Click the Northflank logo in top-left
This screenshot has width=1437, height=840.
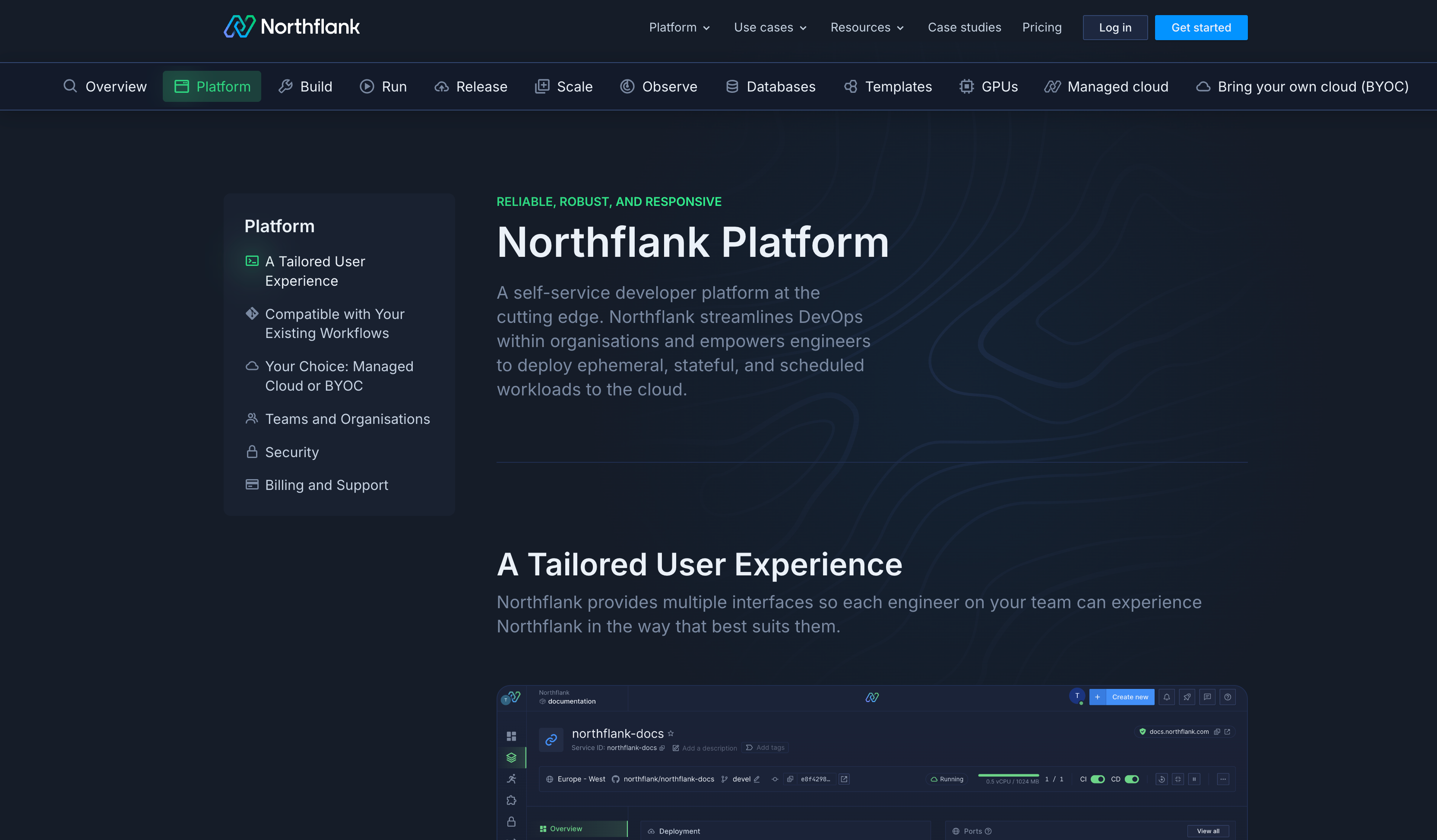point(291,27)
